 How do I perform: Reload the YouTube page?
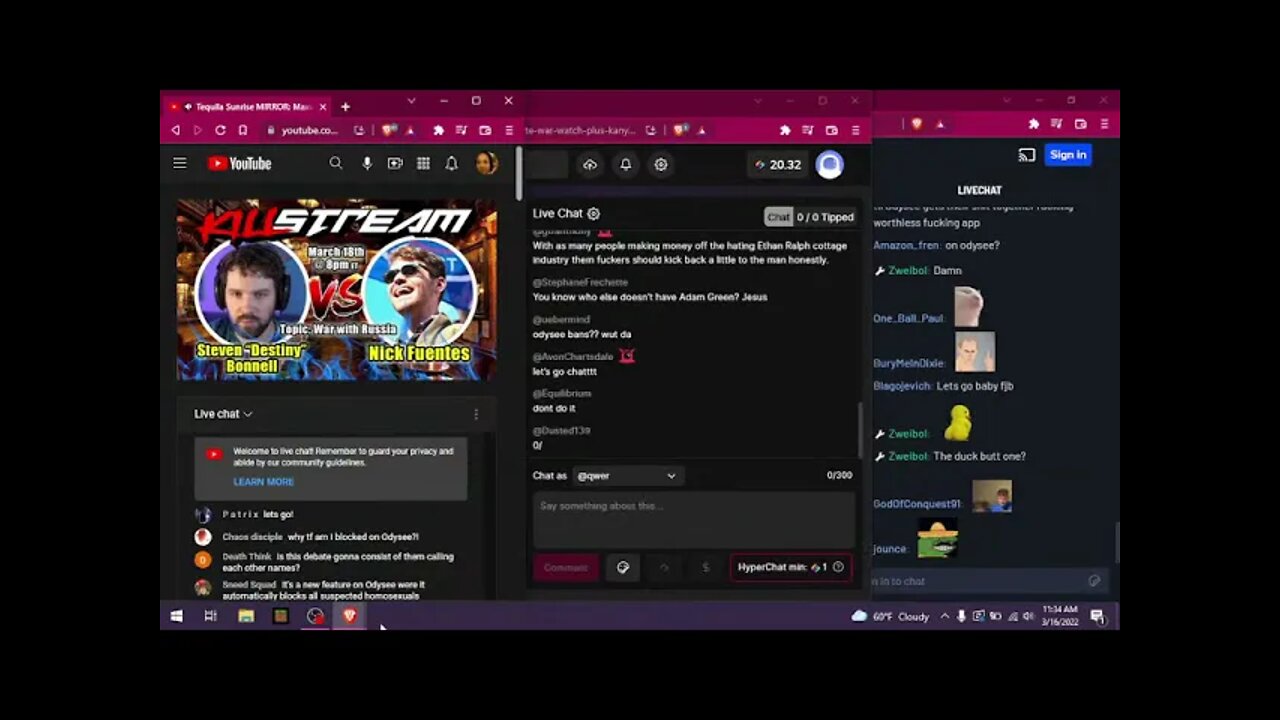(220, 130)
